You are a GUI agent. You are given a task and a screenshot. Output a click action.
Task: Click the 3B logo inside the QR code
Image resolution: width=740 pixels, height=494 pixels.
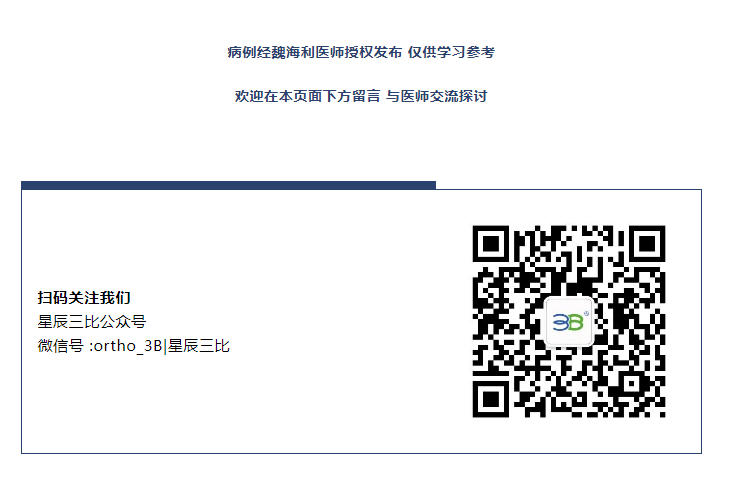[x=569, y=322]
